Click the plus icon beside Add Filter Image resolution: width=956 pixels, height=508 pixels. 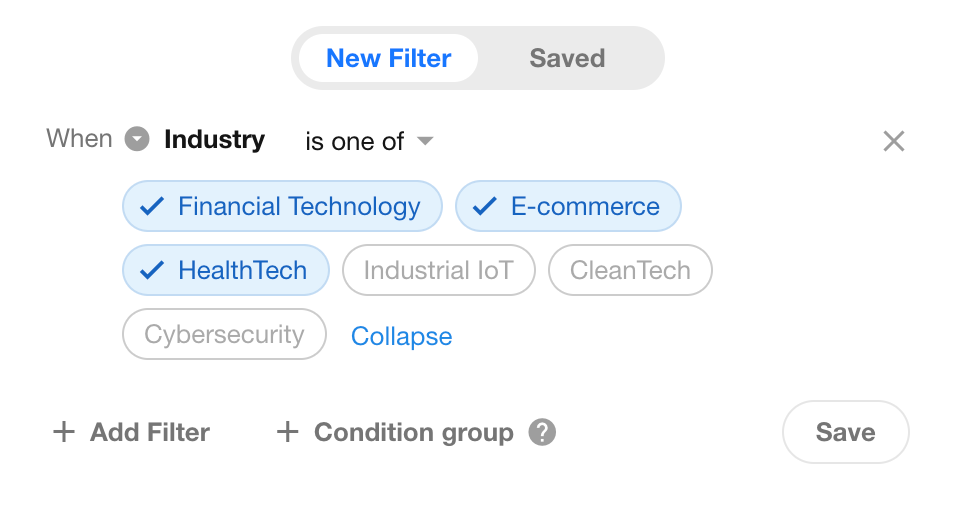pyautogui.click(x=64, y=432)
